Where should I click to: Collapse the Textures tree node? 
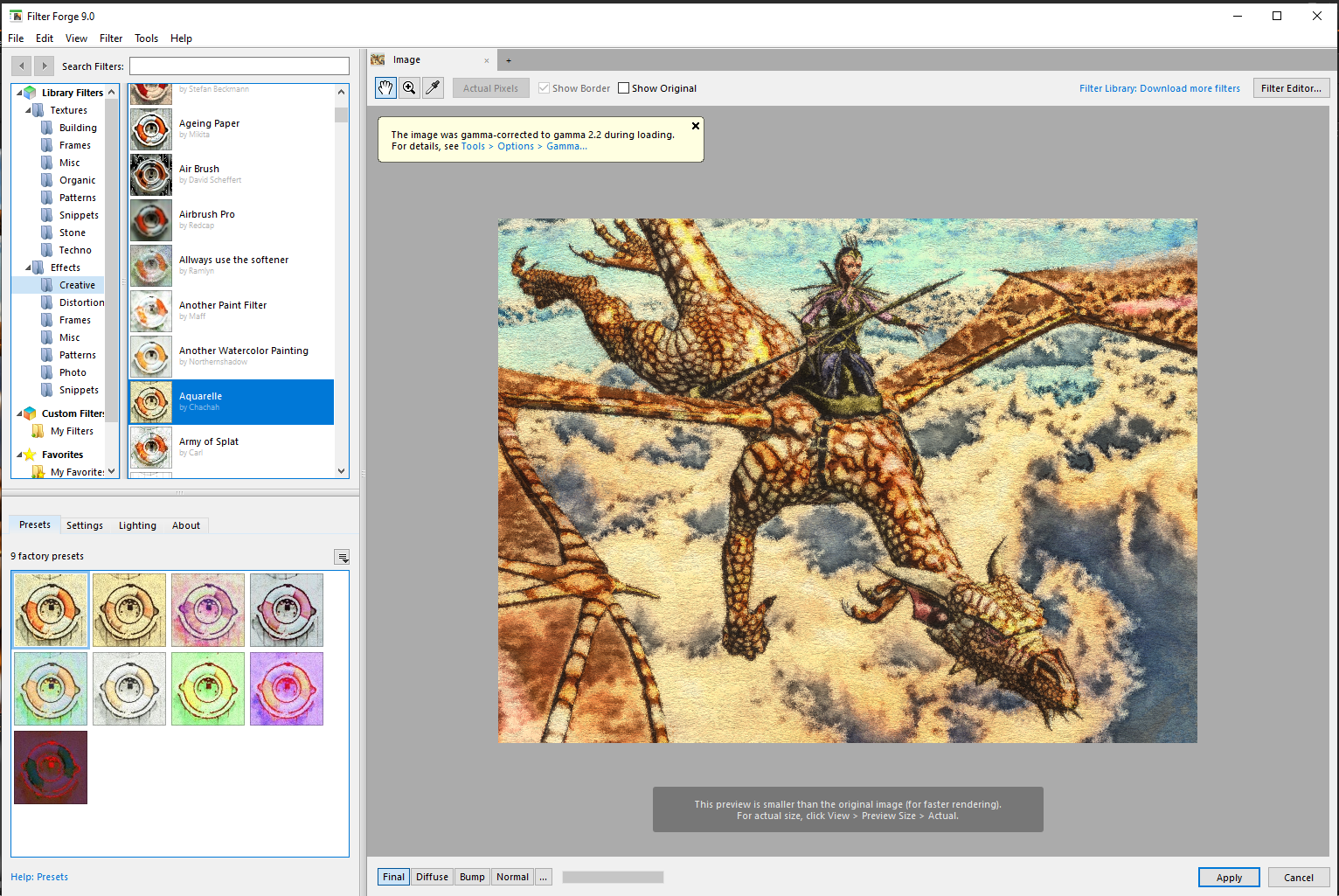pos(28,110)
